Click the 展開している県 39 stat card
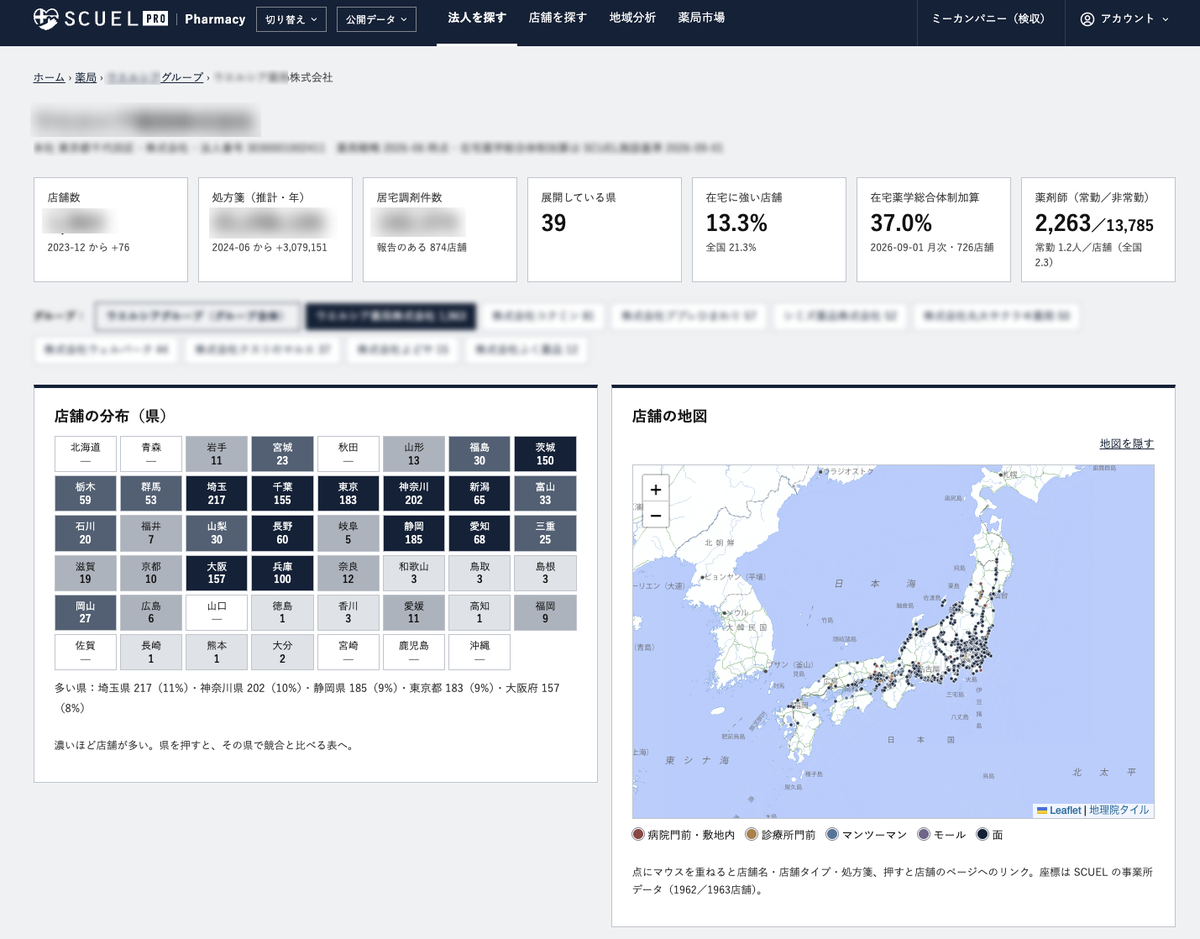 click(x=605, y=230)
